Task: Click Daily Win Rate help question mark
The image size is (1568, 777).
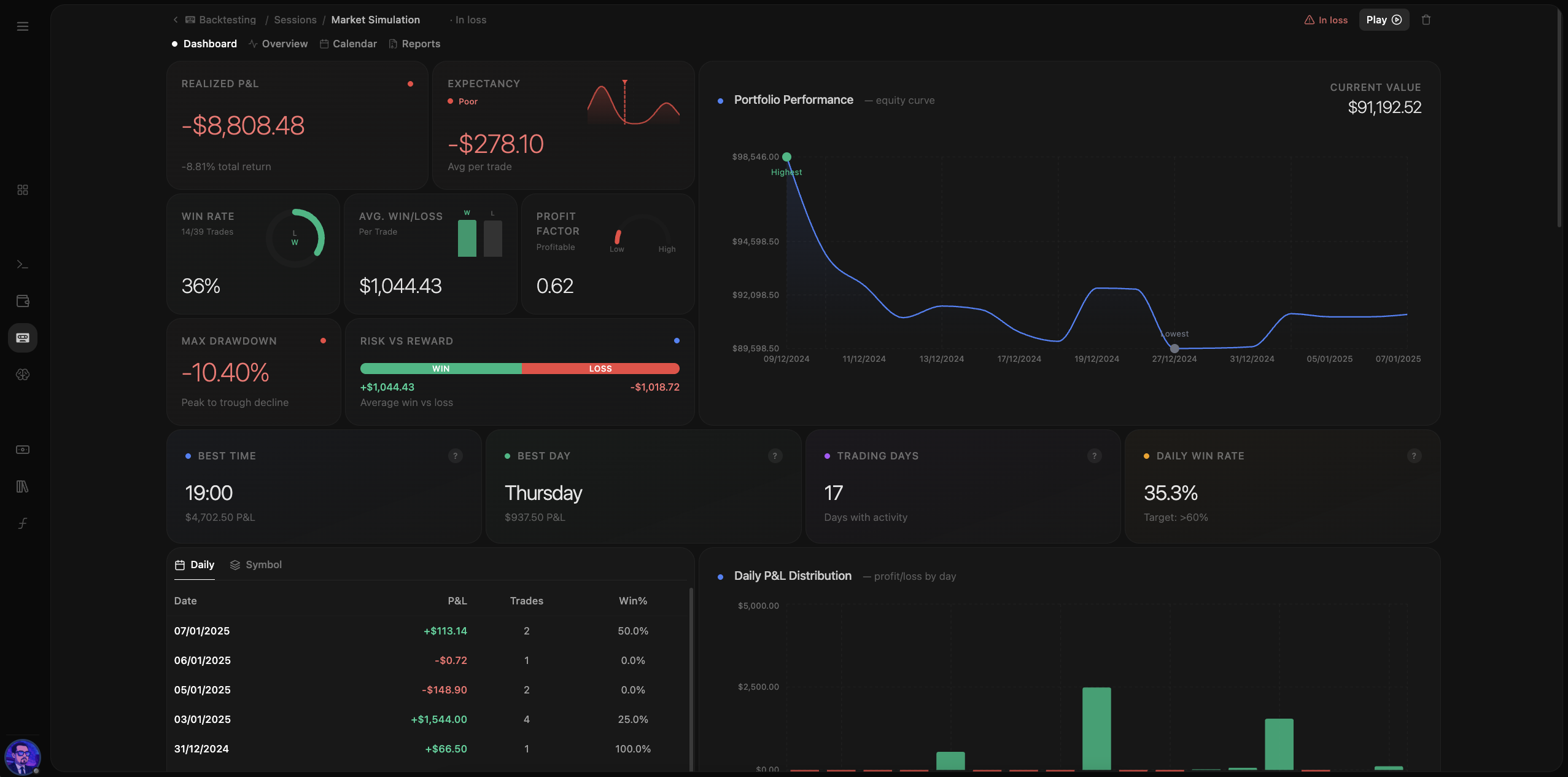Action: point(1414,456)
